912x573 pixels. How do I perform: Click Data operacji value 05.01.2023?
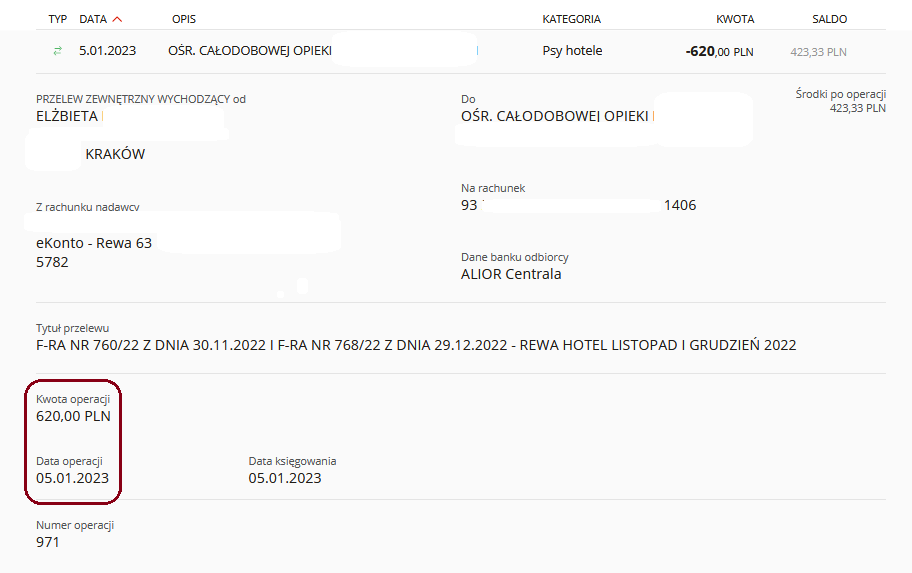pos(72,478)
